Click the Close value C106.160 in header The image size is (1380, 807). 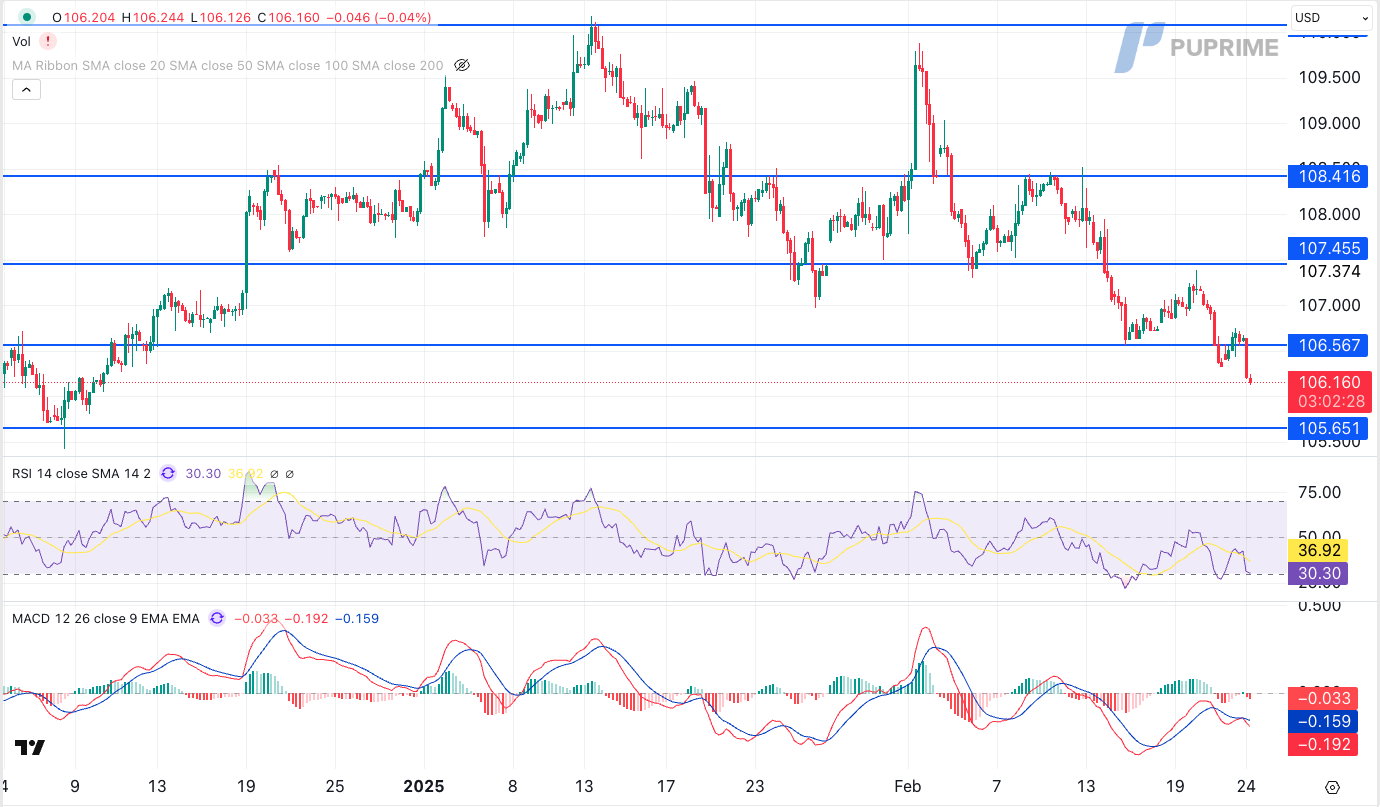(x=288, y=17)
